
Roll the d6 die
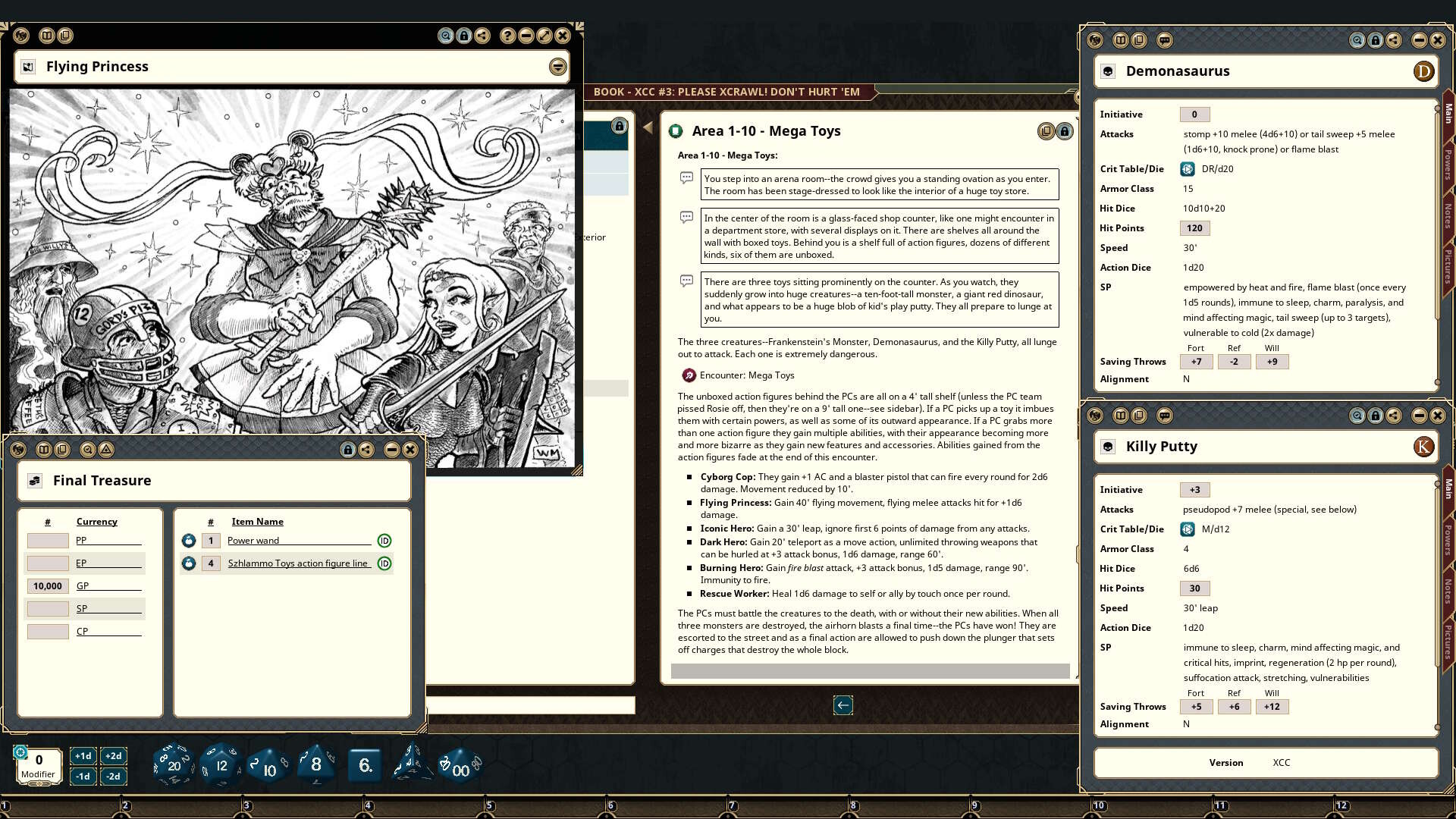(x=365, y=764)
